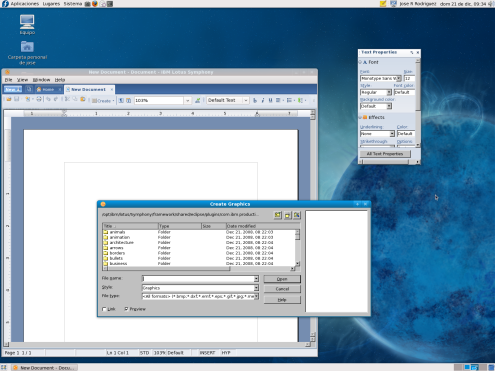Screen dimensions: 495x371
Task: Click the Underline formatting icon
Action: pyautogui.click(x=270, y=100)
